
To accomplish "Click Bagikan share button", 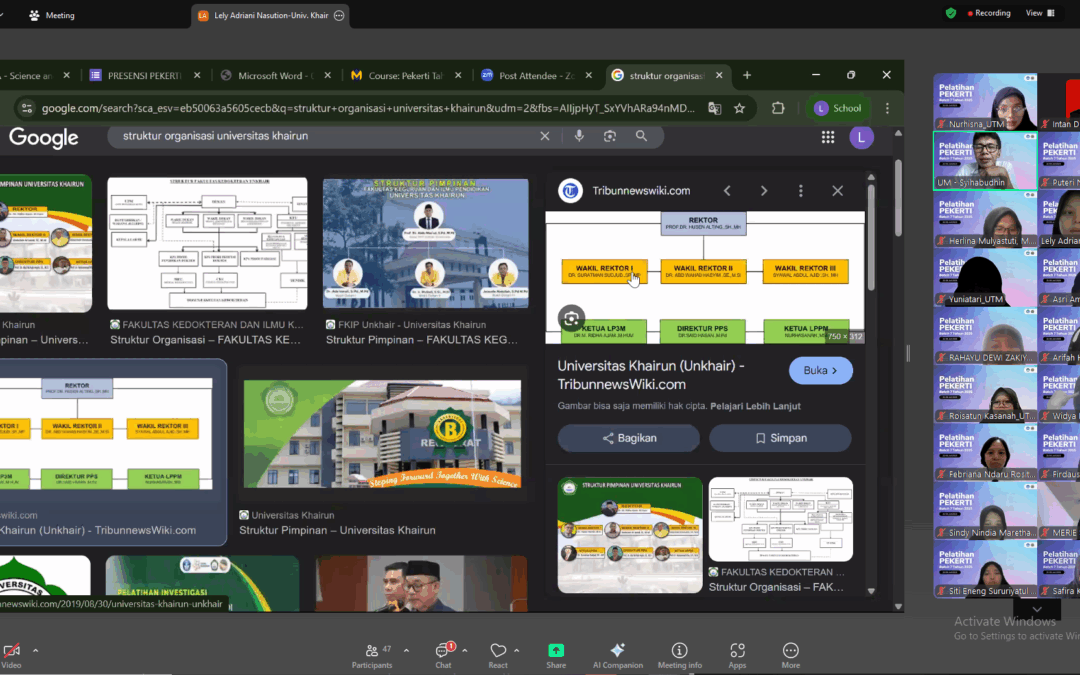I will tap(629, 438).
